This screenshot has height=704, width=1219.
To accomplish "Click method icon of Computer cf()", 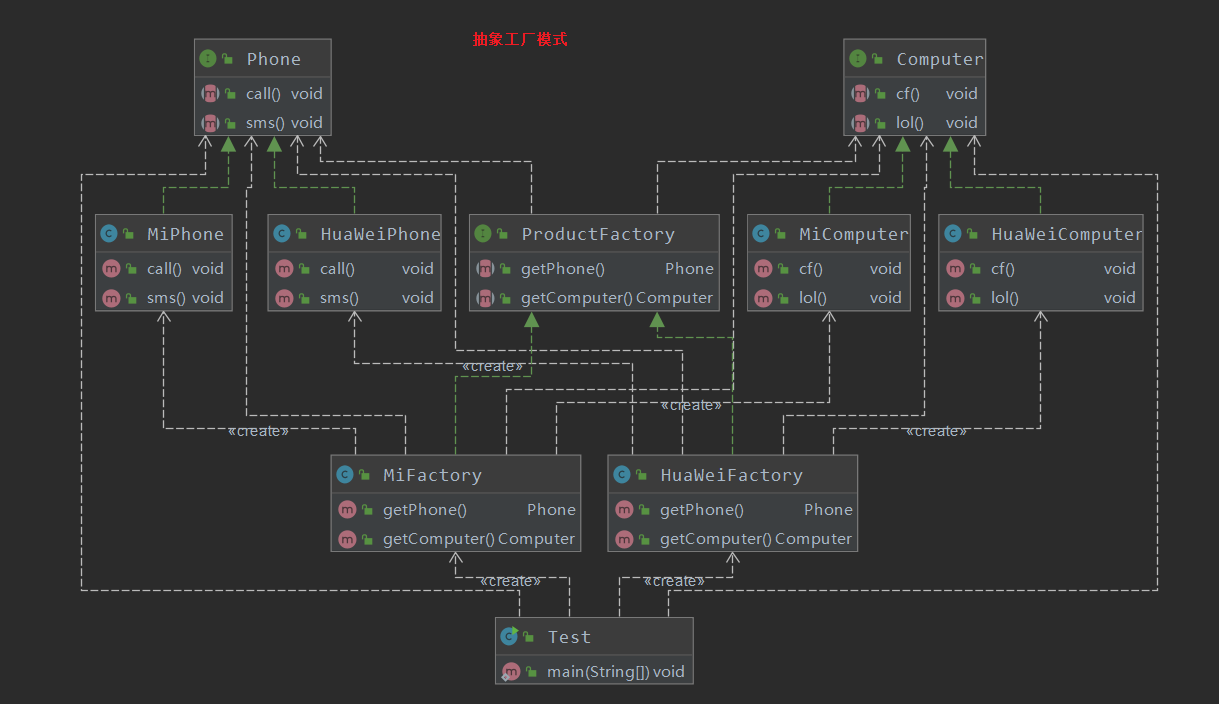I will (x=860, y=93).
